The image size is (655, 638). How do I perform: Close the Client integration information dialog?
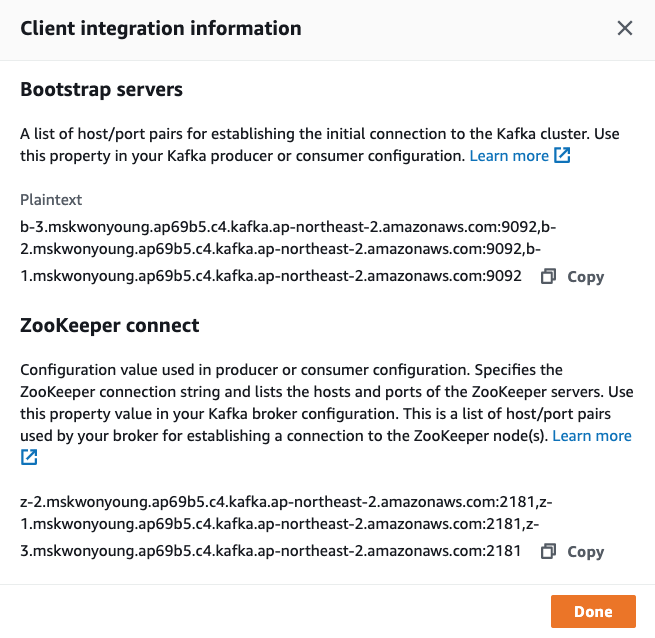click(625, 28)
